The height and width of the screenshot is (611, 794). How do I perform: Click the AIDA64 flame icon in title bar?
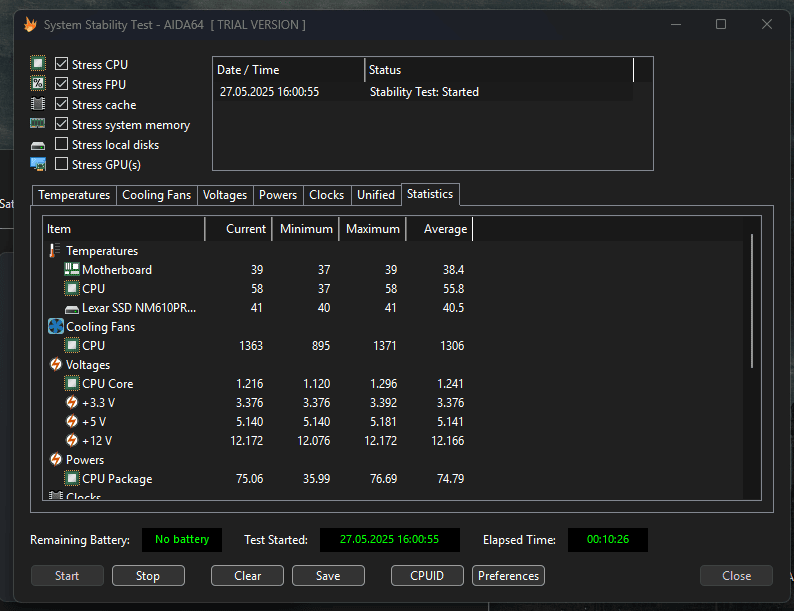30,25
